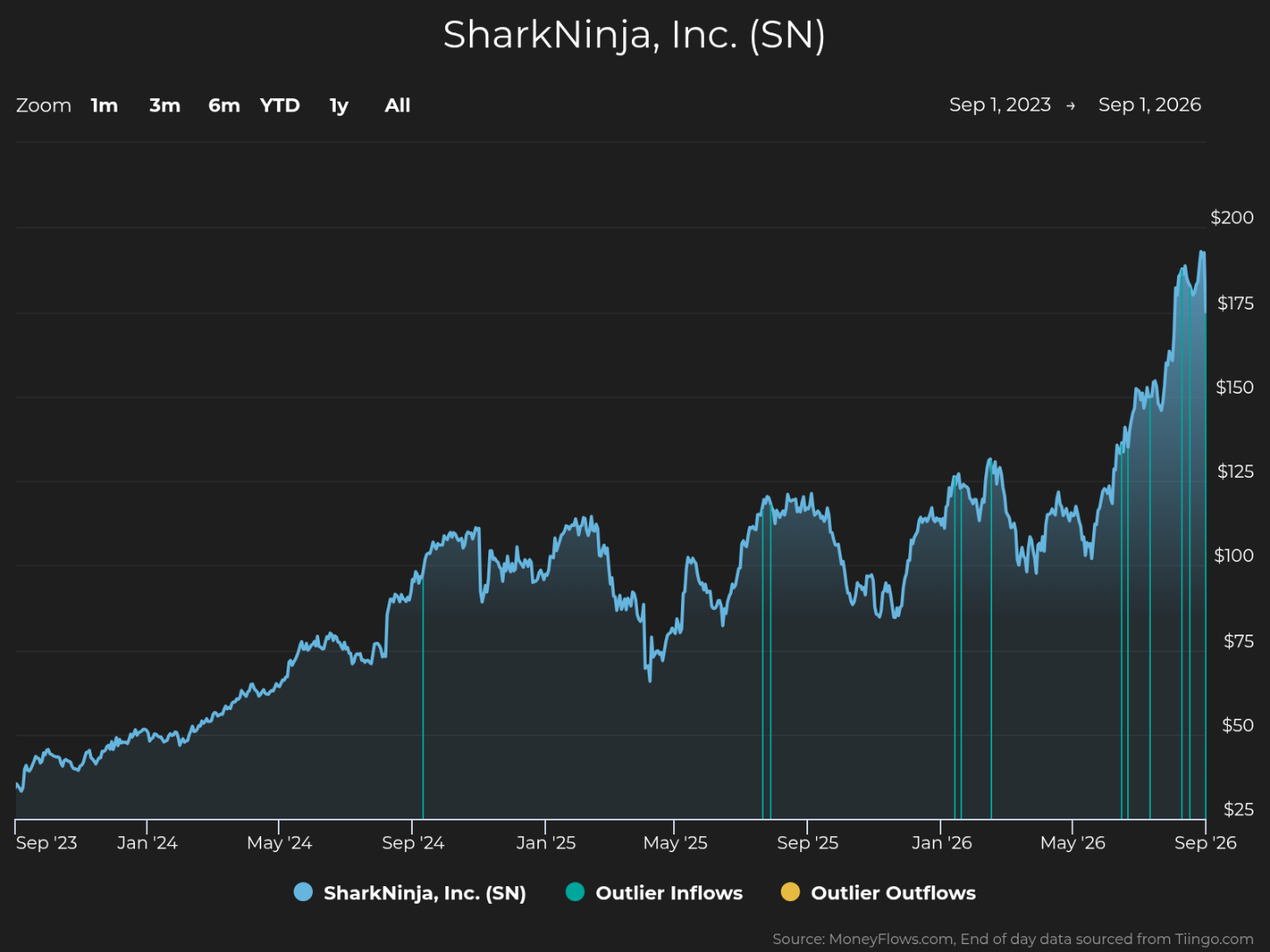Click the SharkNinja, Inc. (SN) chart title

click(x=635, y=35)
